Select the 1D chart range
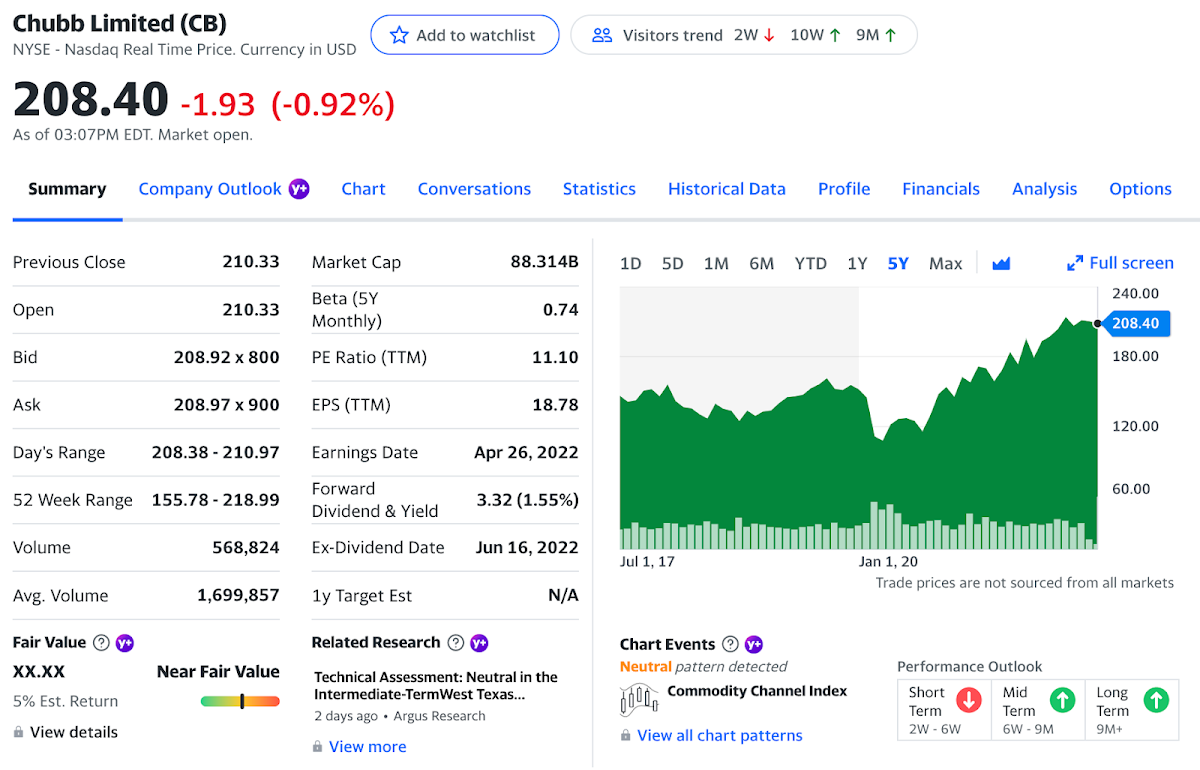 [x=630, y=263]
